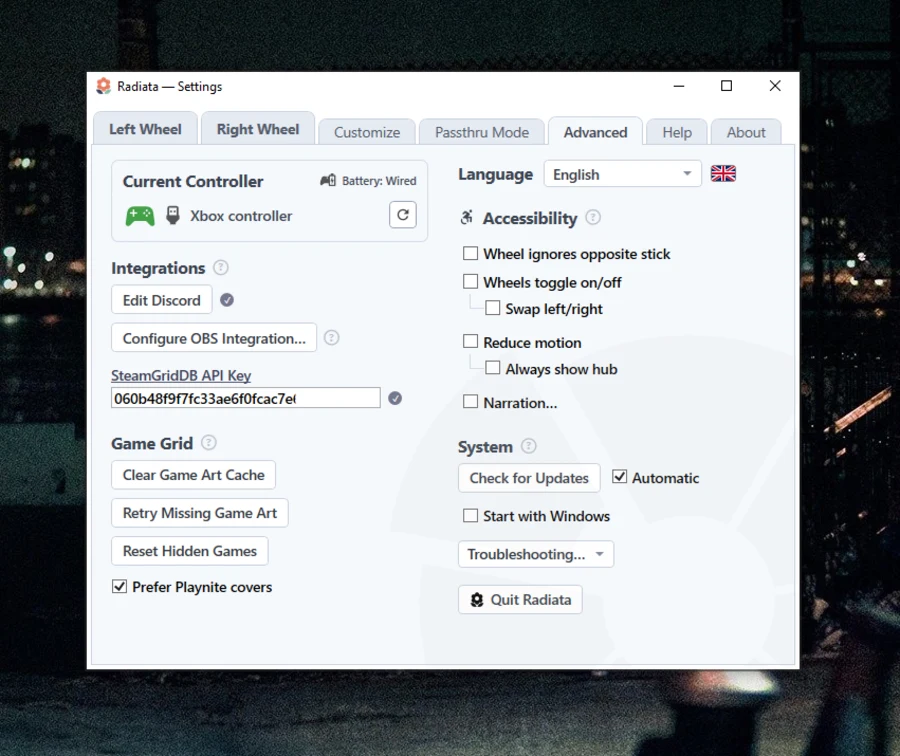
Task: Uncheck Prefer Playnite covers
Action: 119,587
